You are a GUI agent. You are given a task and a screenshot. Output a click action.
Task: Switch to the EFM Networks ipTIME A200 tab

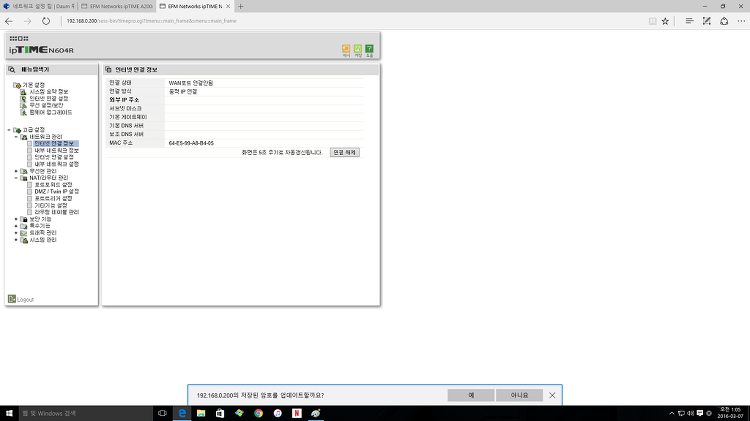coord(116,6)
